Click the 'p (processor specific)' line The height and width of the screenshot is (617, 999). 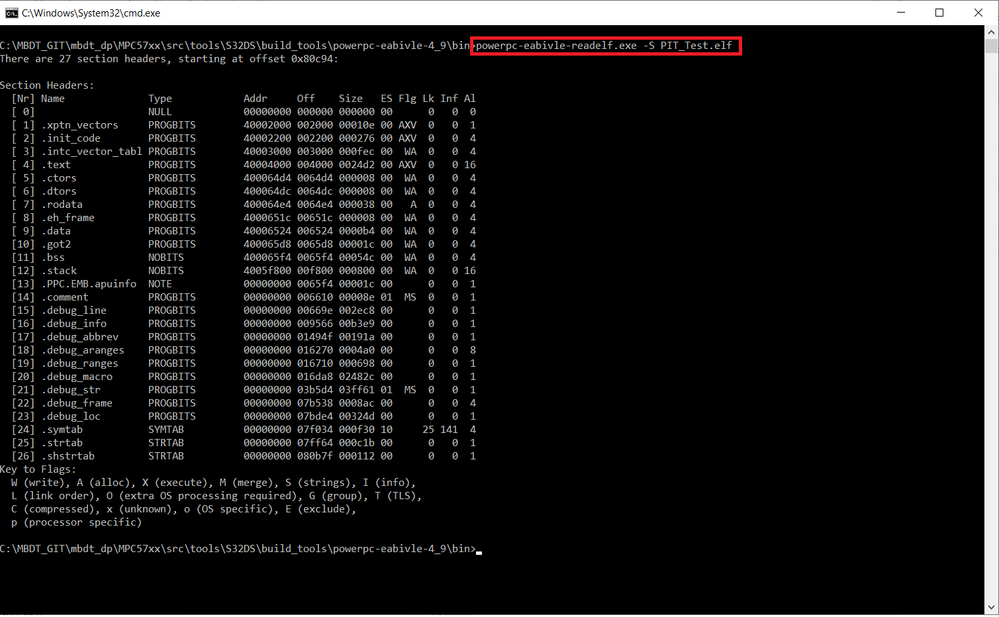pyautogui.click(x=76, y=523)
